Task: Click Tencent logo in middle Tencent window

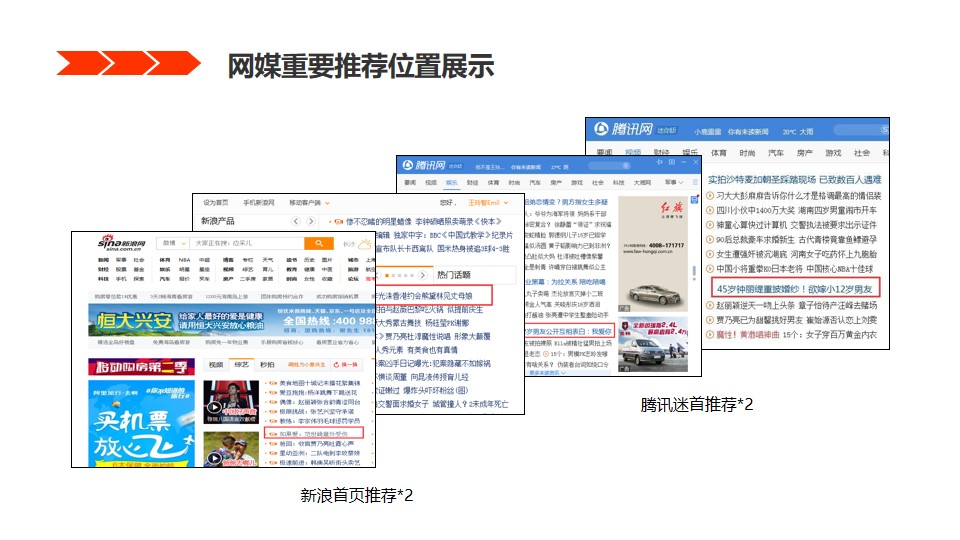Action: click(424, 165)
